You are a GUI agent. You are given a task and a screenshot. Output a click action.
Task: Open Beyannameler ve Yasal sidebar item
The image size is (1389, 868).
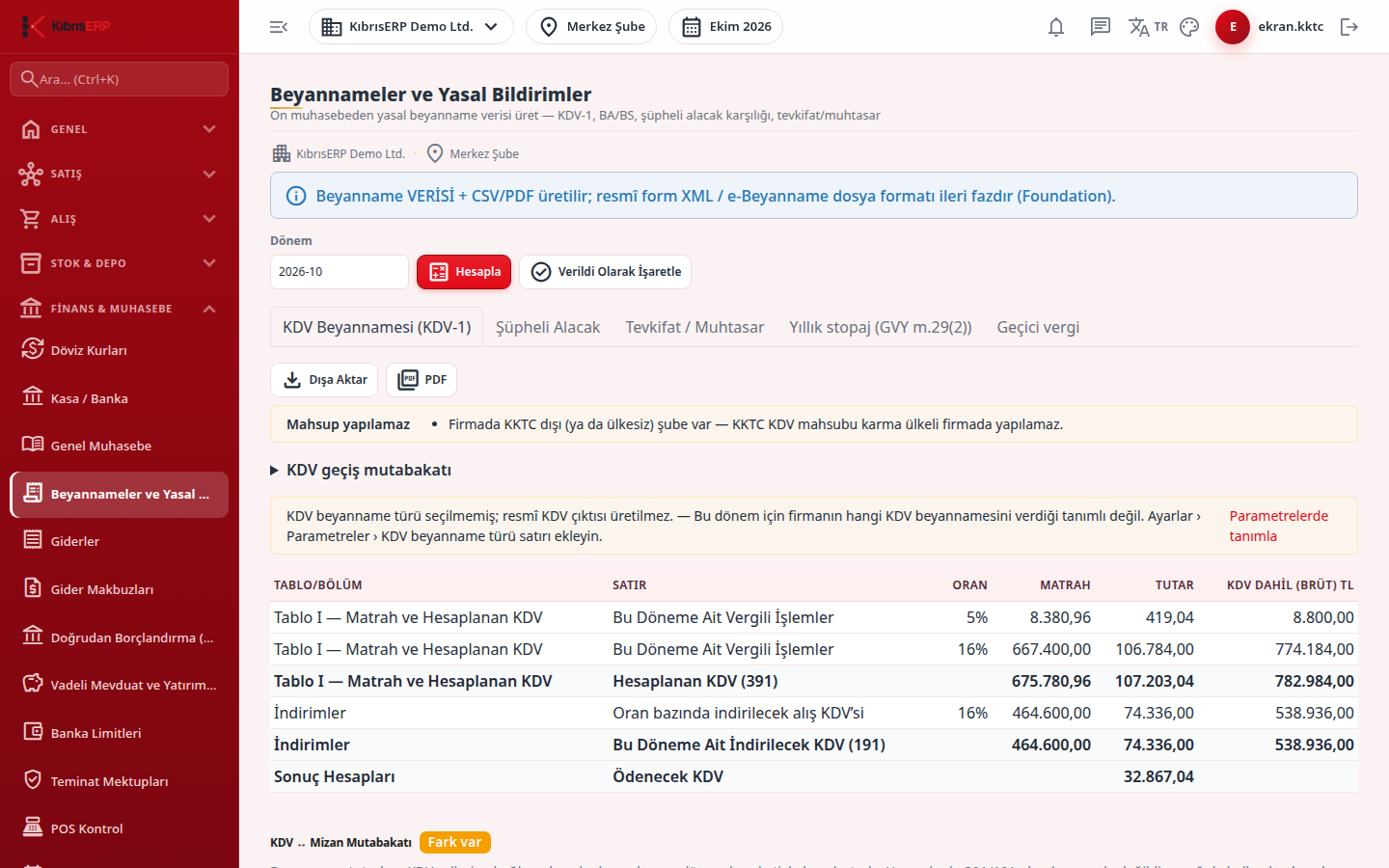pos(120,495)
